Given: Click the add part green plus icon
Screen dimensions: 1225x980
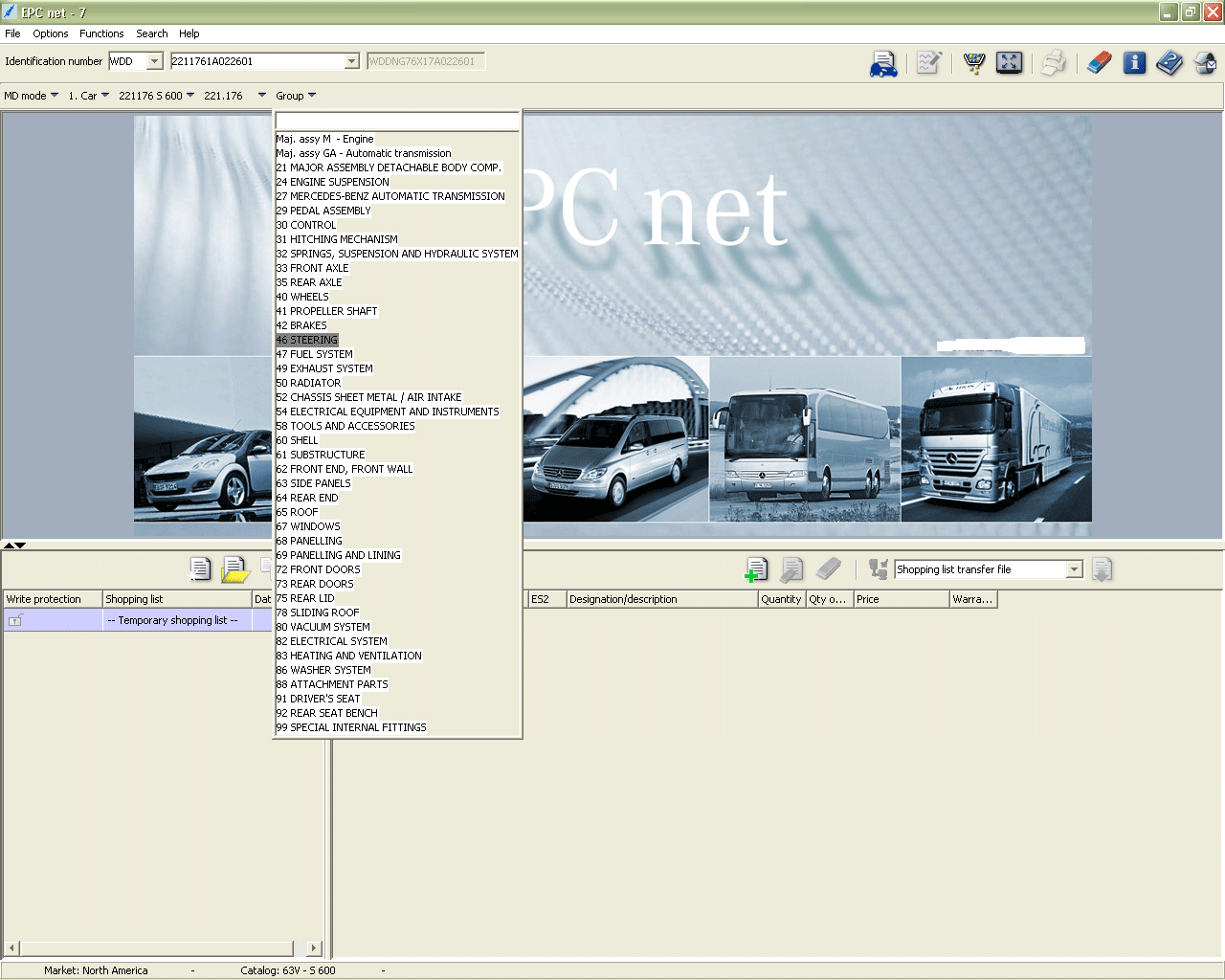Looking at the screenshot, I should click(756, 569).
